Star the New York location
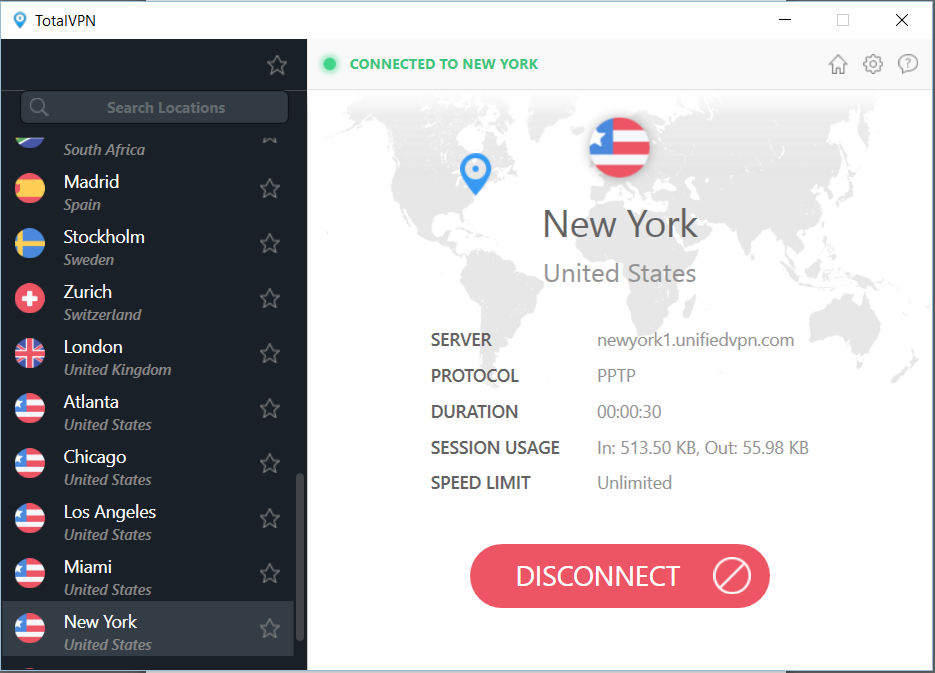The height and width of the screenshot is (673, 935). tap(270, 629)
